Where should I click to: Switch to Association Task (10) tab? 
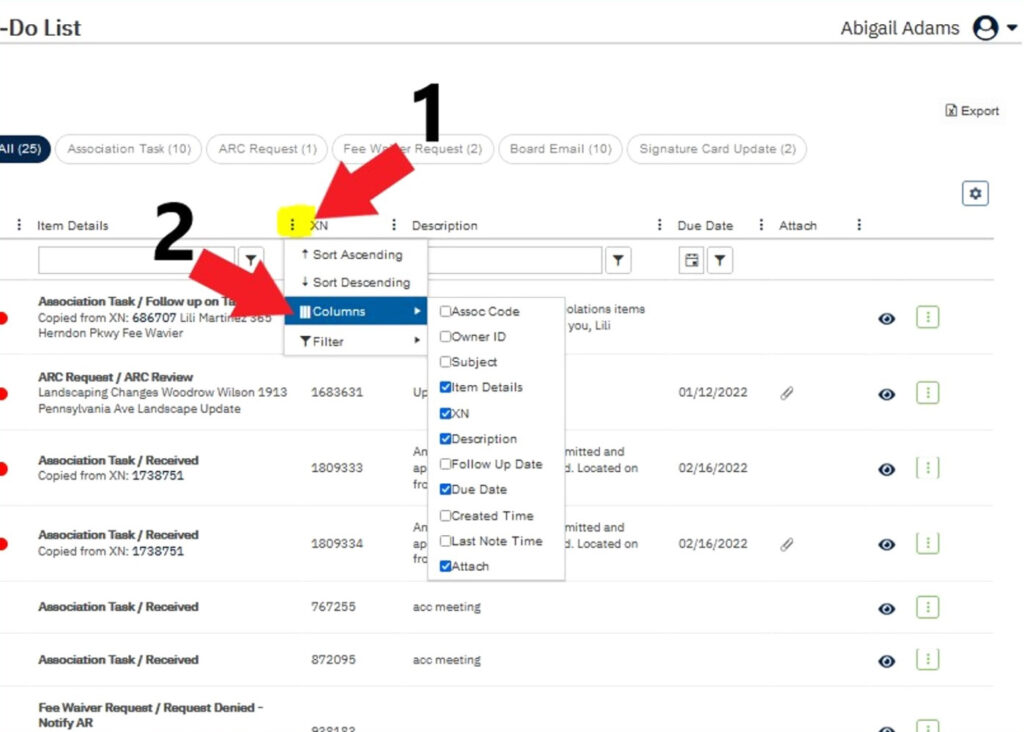129,149
